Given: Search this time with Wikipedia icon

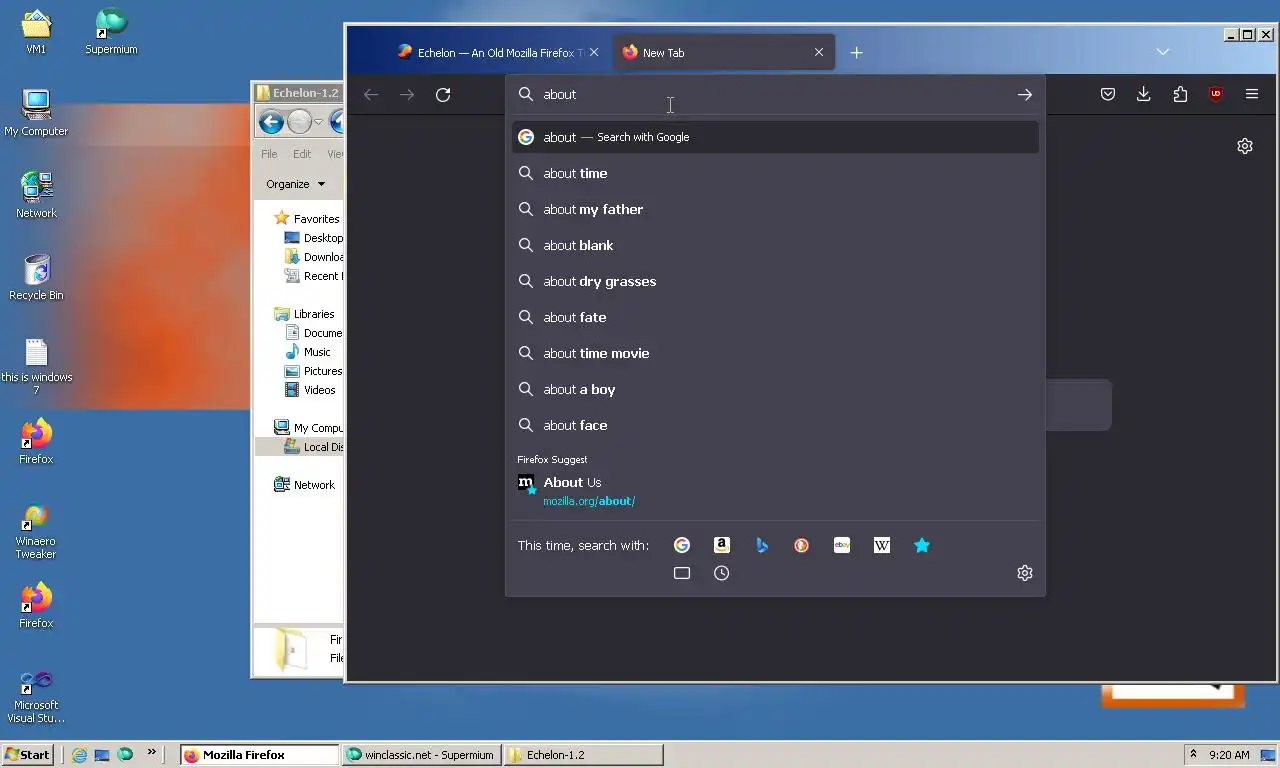Looking at the screenshot, I should coord(882,545).
